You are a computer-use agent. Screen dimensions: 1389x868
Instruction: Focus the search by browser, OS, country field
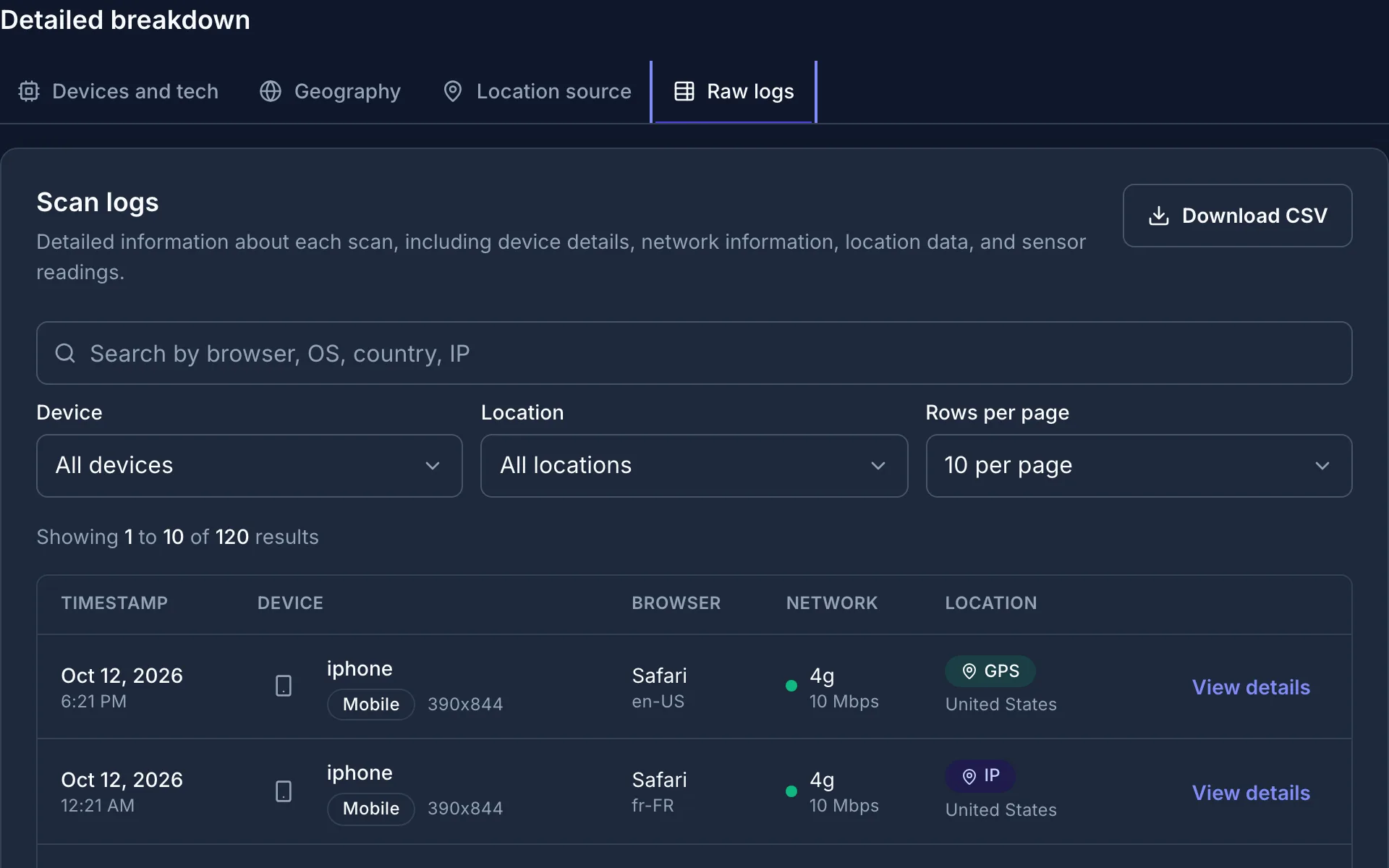click(x=694, y=353)
